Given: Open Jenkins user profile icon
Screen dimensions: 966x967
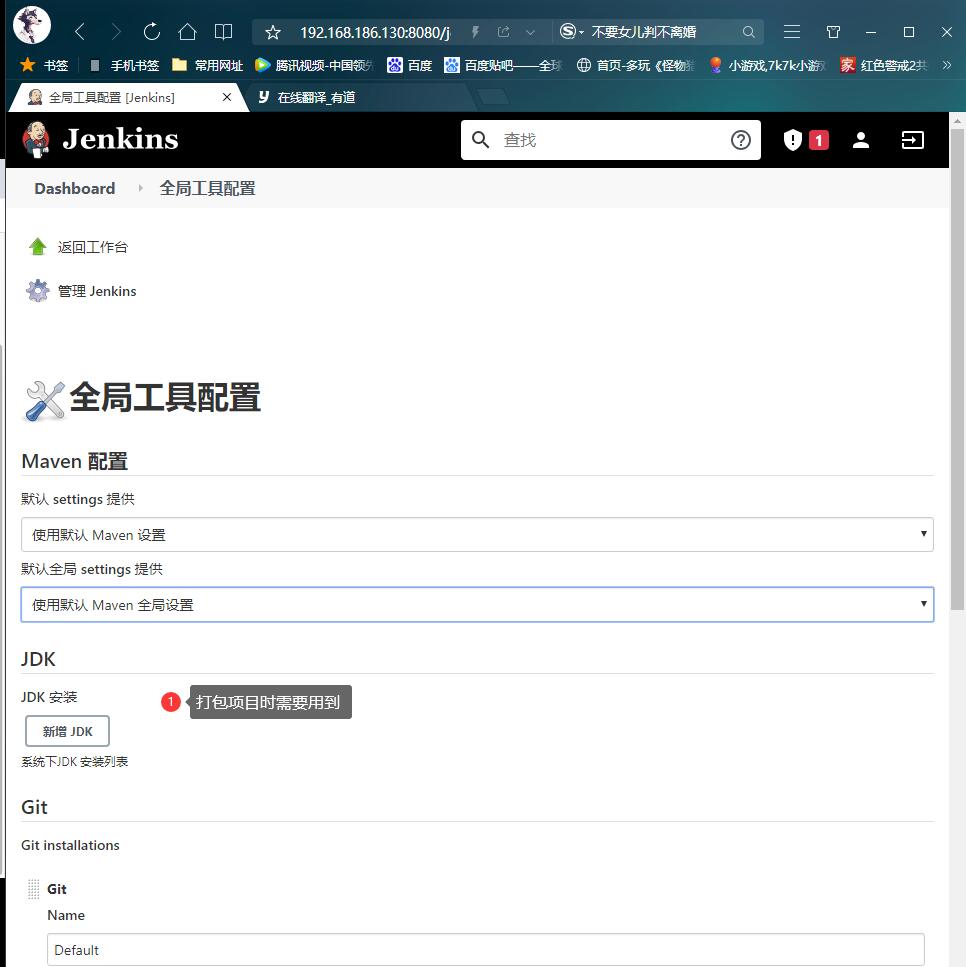Looking at the screenshot, I should coord(861,140).
